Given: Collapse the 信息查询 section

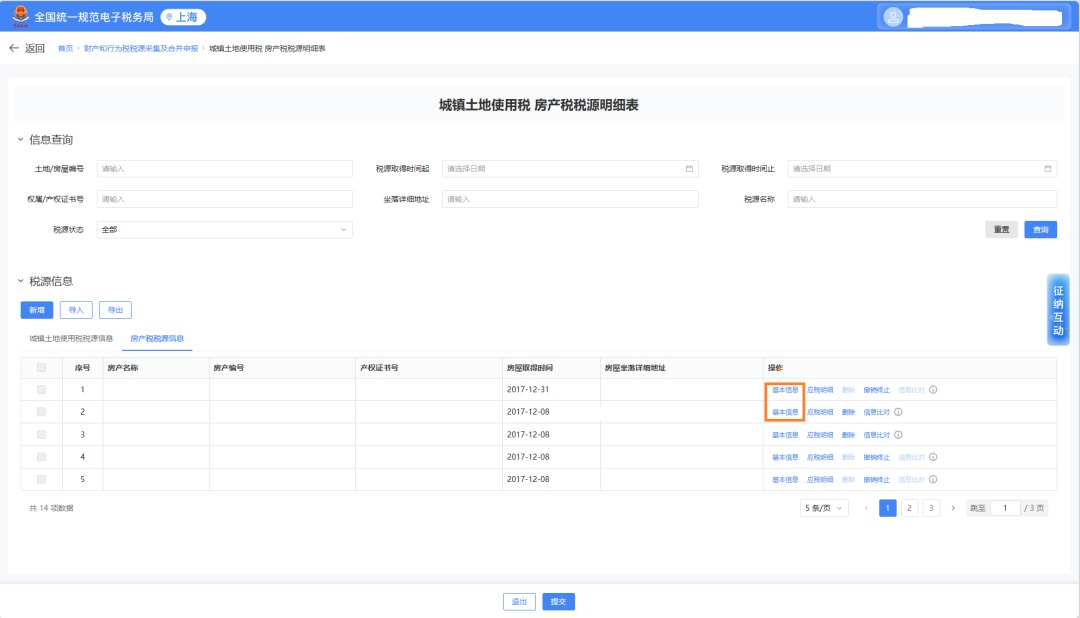Looking at the screenshot, I should [x=20, y=140].
